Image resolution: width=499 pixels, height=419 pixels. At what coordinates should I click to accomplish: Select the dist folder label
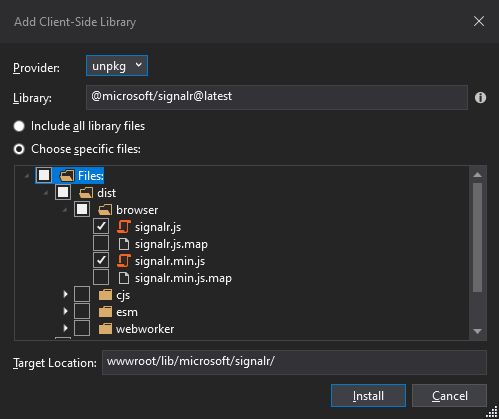coord(107,193)
